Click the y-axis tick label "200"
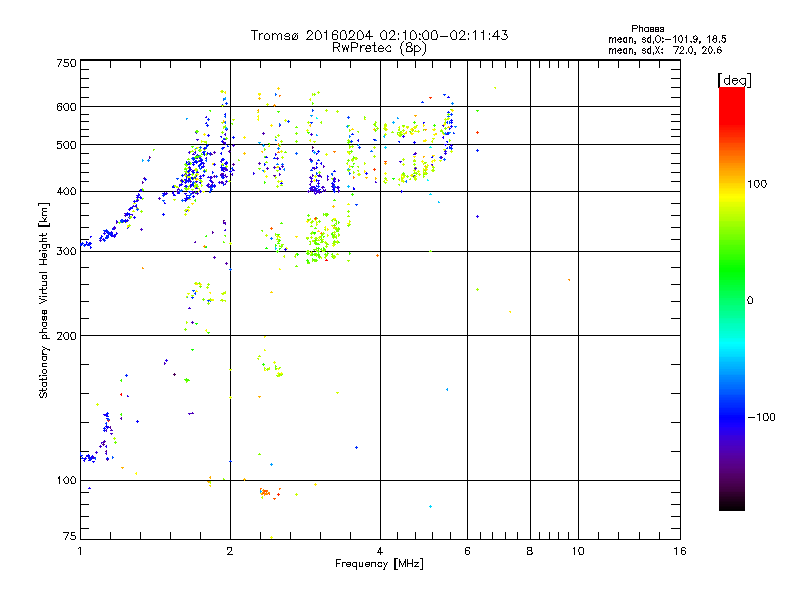This screenshot has width=800, height=600. [x=66, y=336]
